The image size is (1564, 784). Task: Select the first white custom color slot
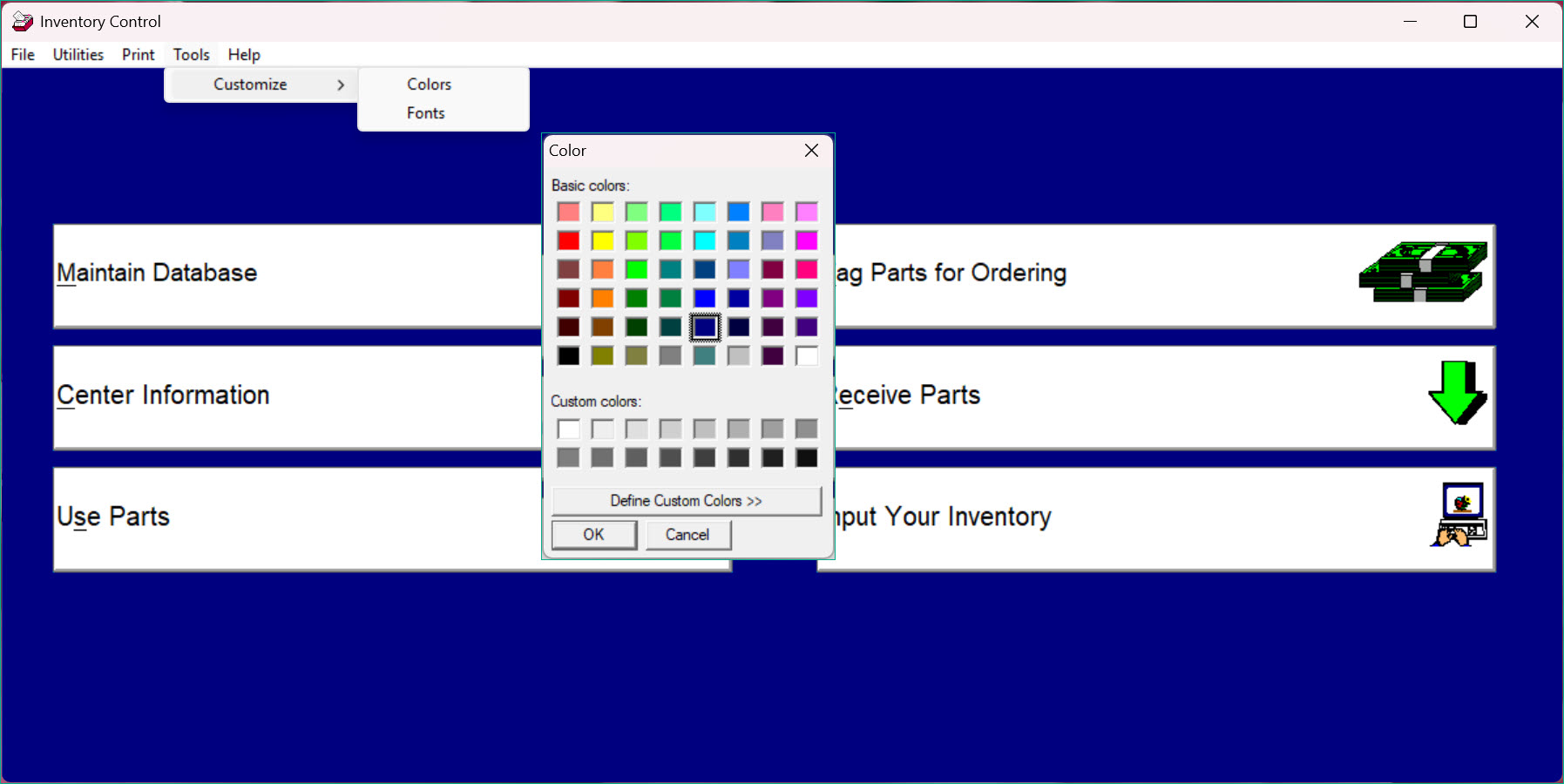pos(568,429)
